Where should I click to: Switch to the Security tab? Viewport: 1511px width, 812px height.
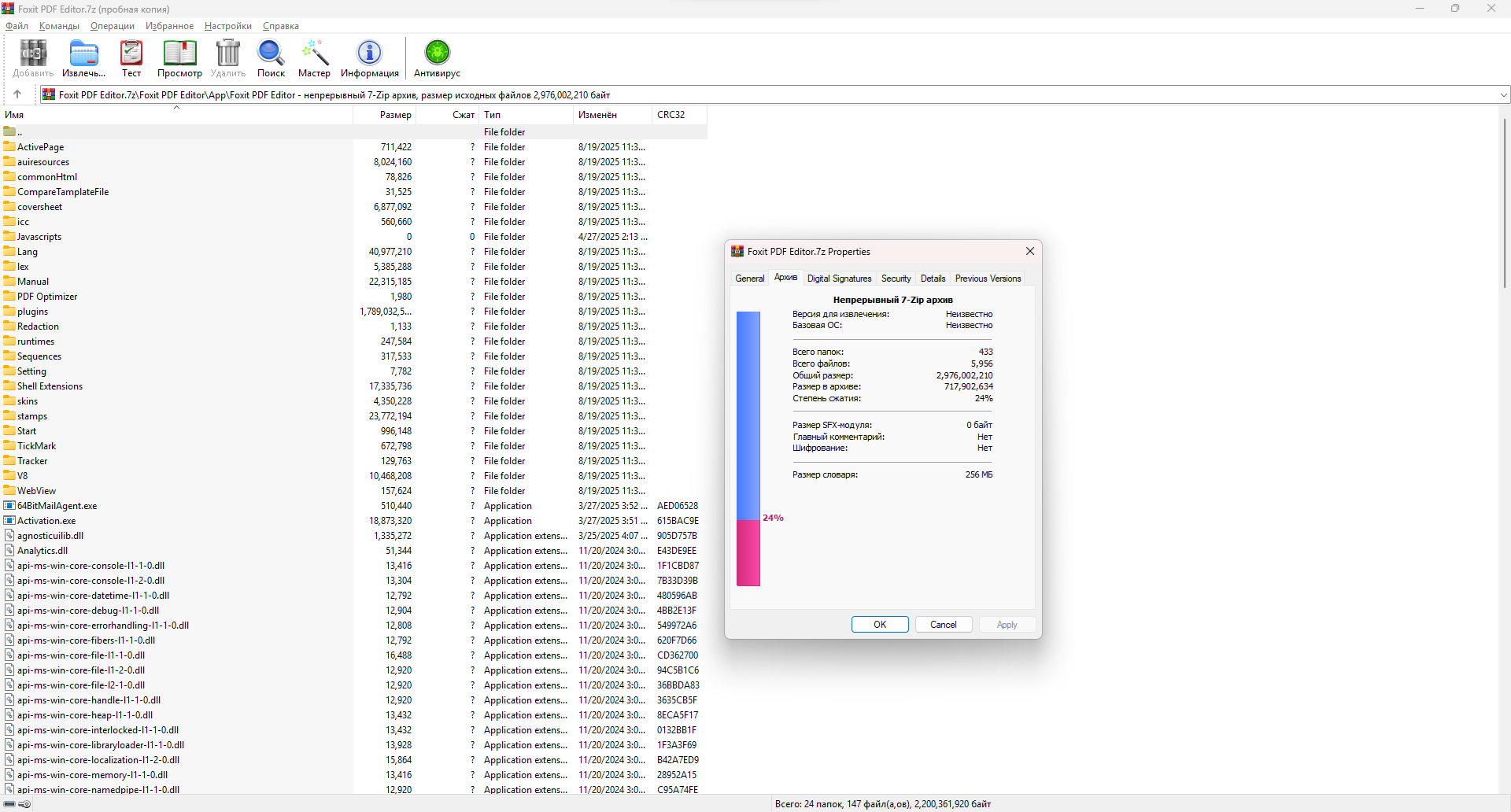tap(896, 279)
